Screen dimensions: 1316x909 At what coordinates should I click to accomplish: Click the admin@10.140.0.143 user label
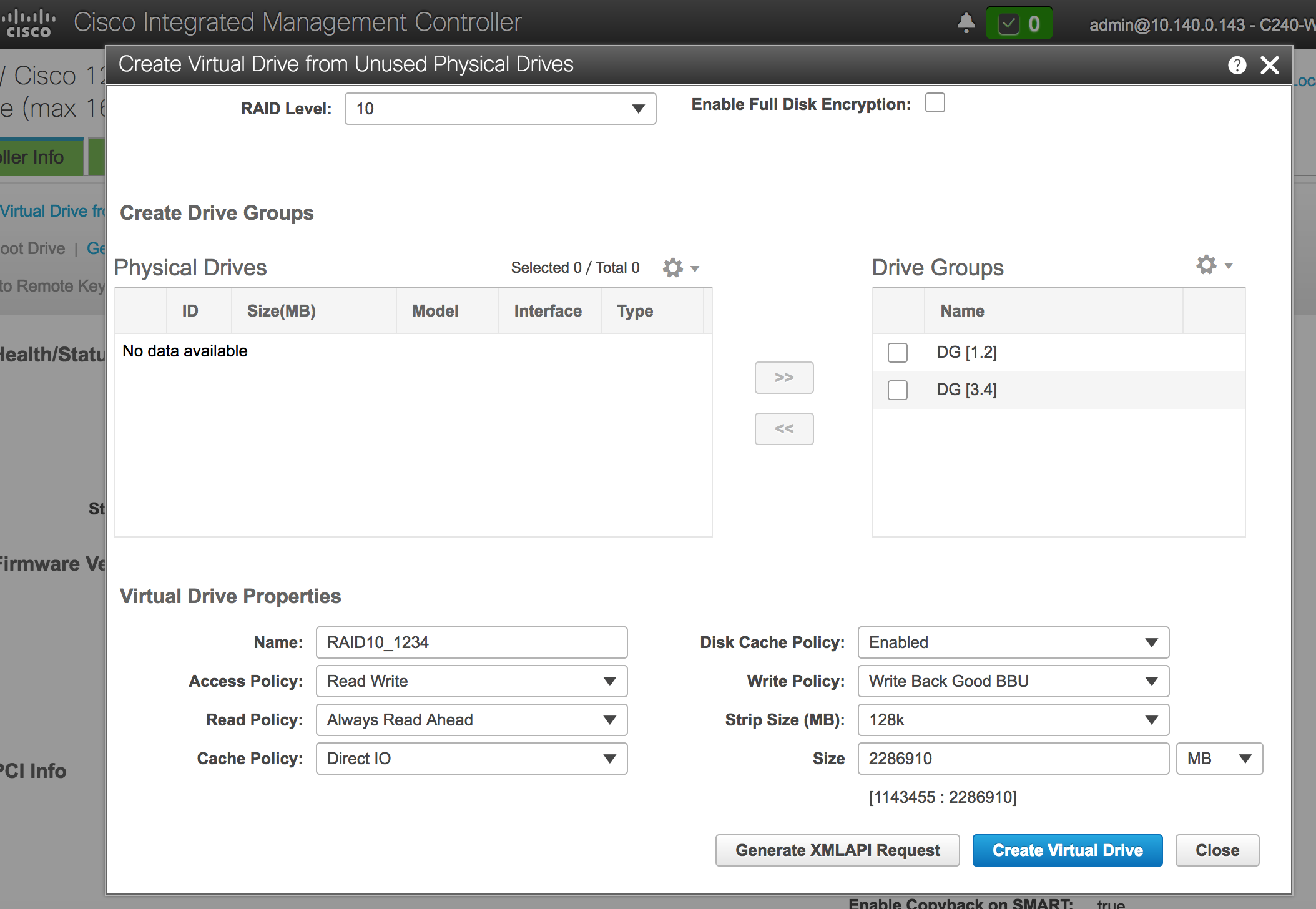click(x=1202, y=25)
